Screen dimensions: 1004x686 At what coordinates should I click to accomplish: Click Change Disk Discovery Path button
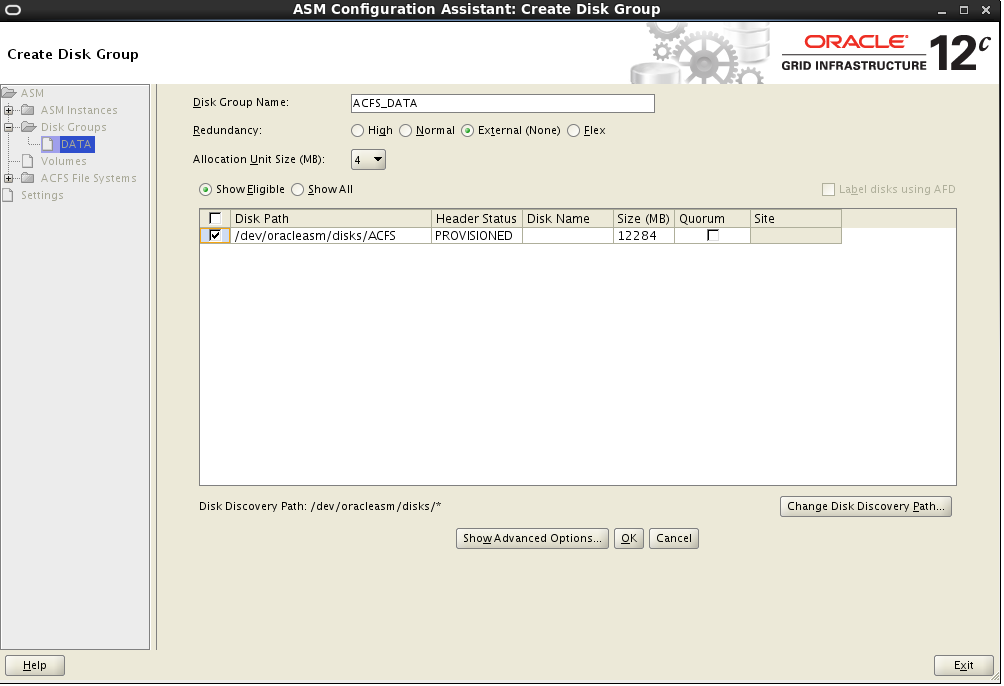[x=866, y=507]
